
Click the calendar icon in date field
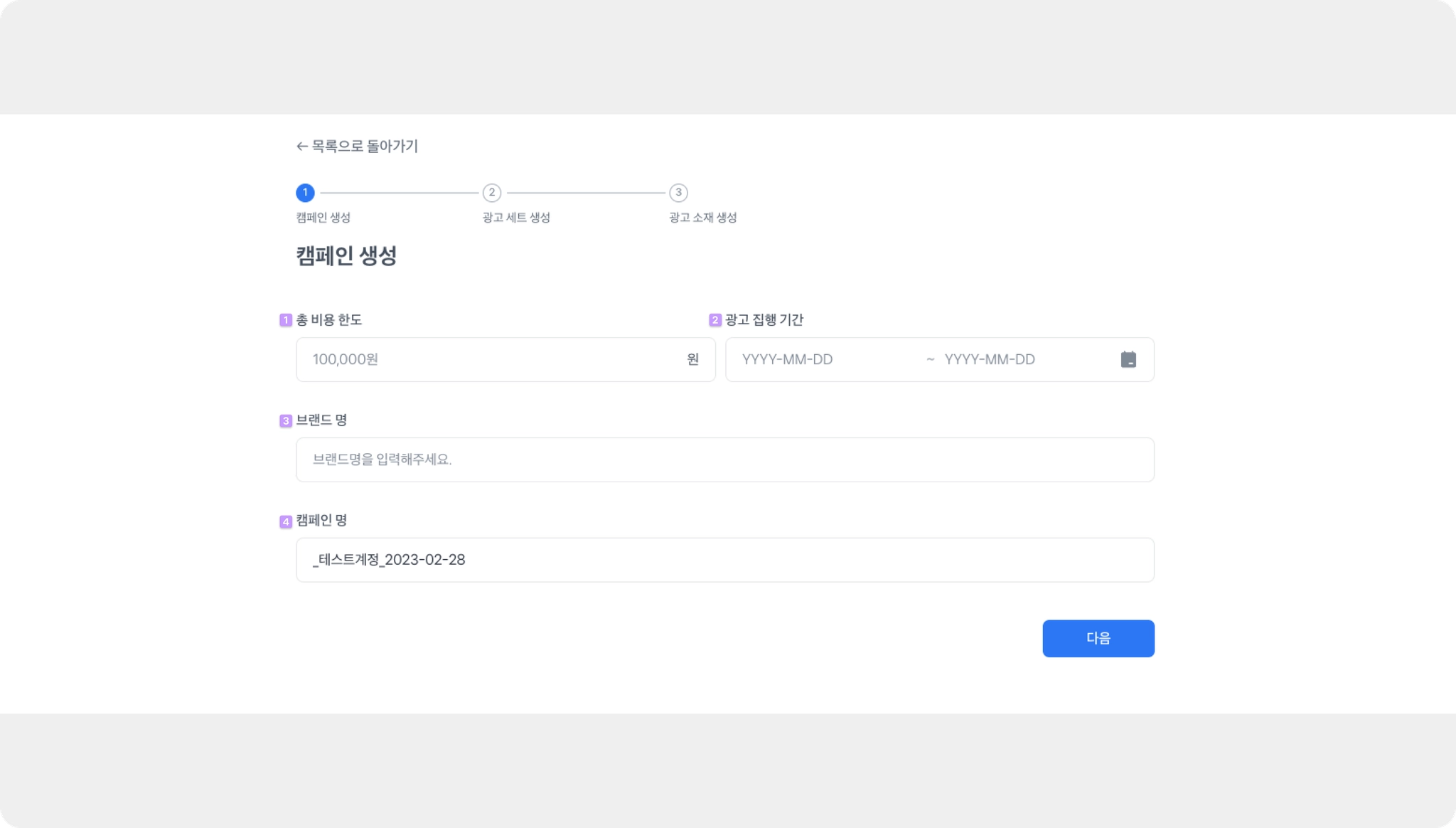1128,359
